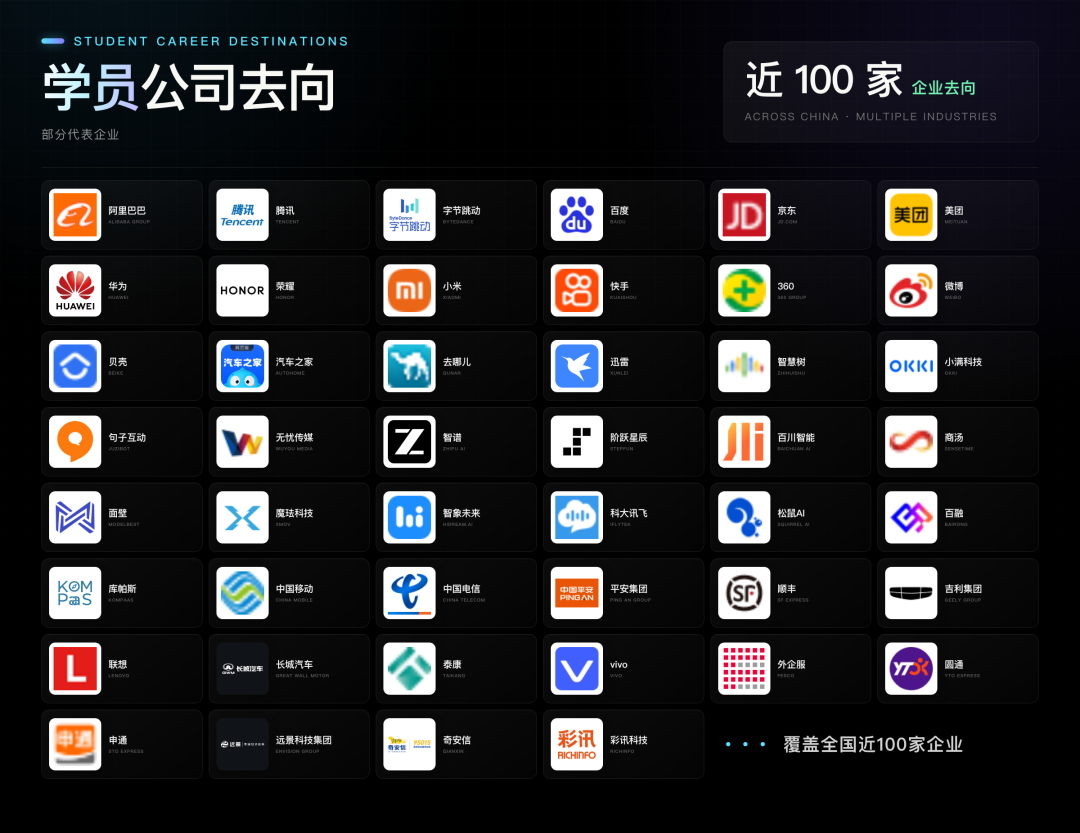Image resolution: width=1080 pixels, height=833 pixels.
Task: Click the 小满科技 company name
Action: 963,362
